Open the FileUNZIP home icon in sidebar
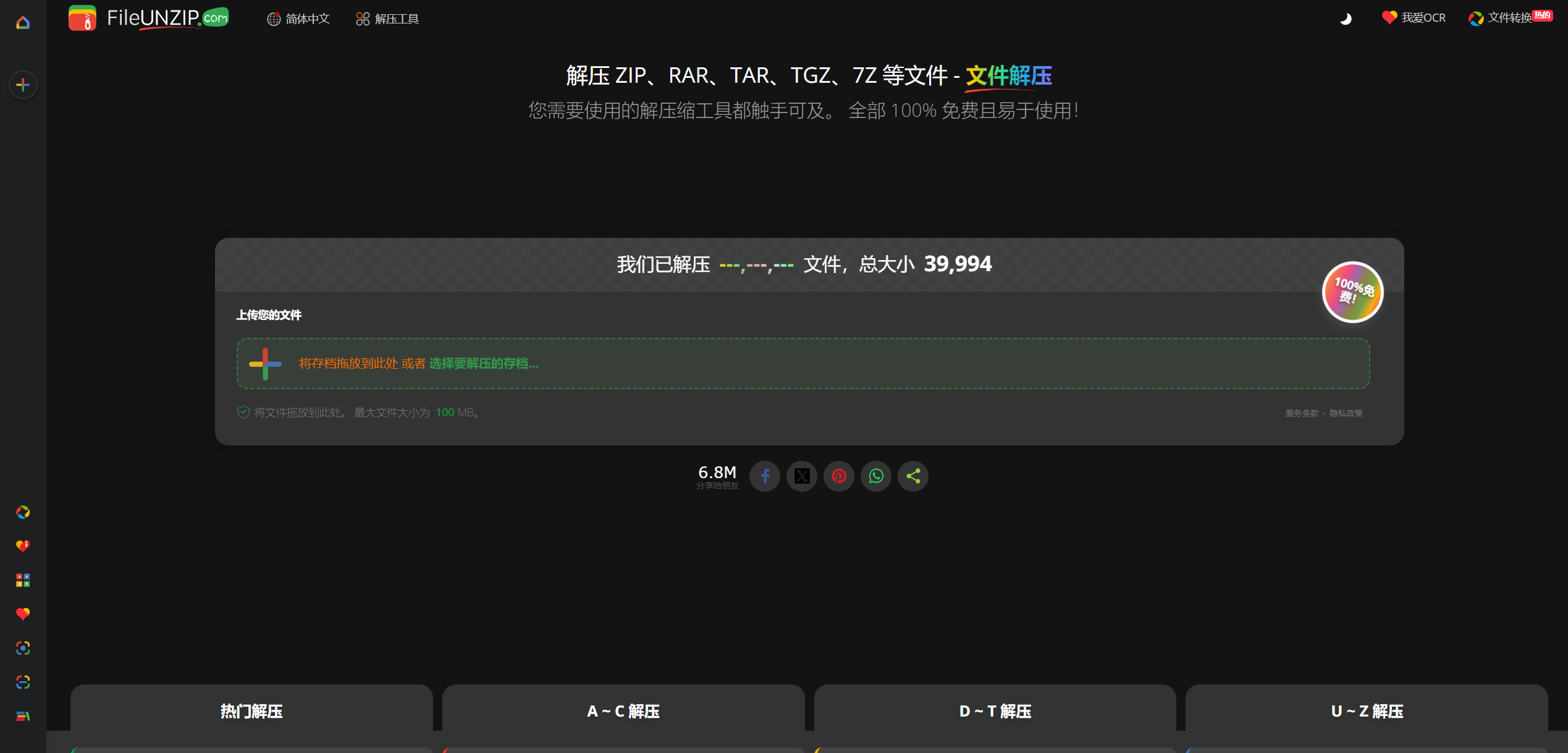The image size is (1568, 753). (23, 23)
